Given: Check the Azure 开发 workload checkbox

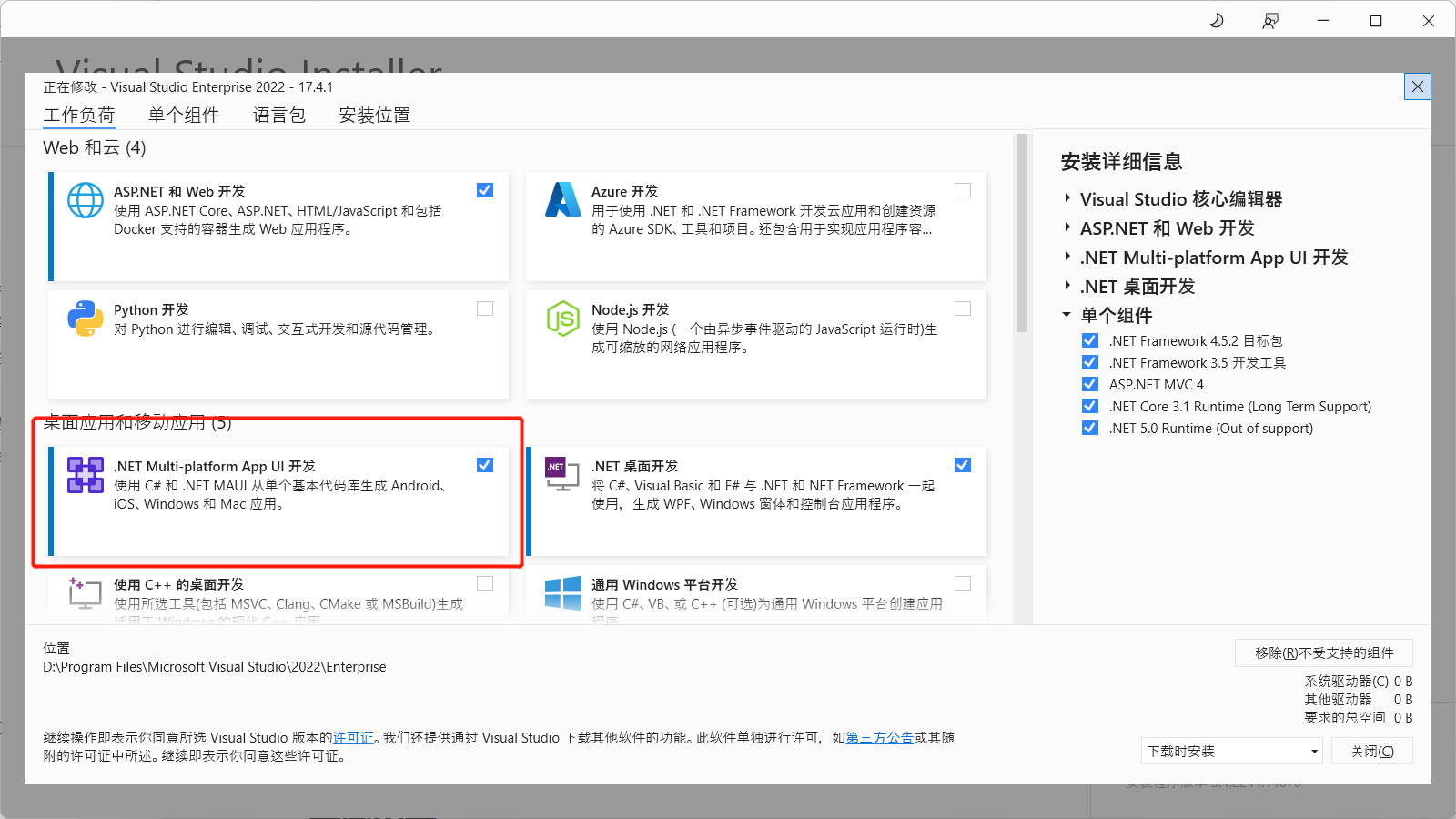Looking at the screenshot, I should [x=963, y=190].
